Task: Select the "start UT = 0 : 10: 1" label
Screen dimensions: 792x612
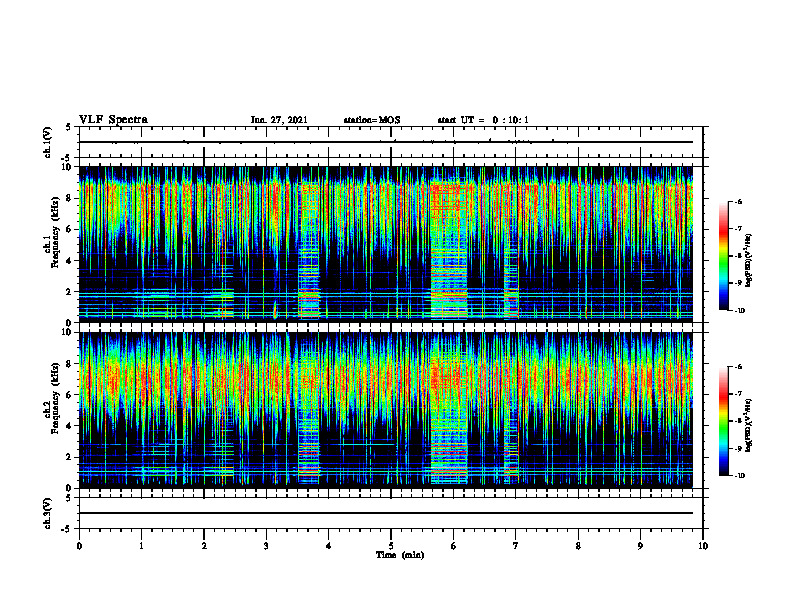Action: pos(483,120)
